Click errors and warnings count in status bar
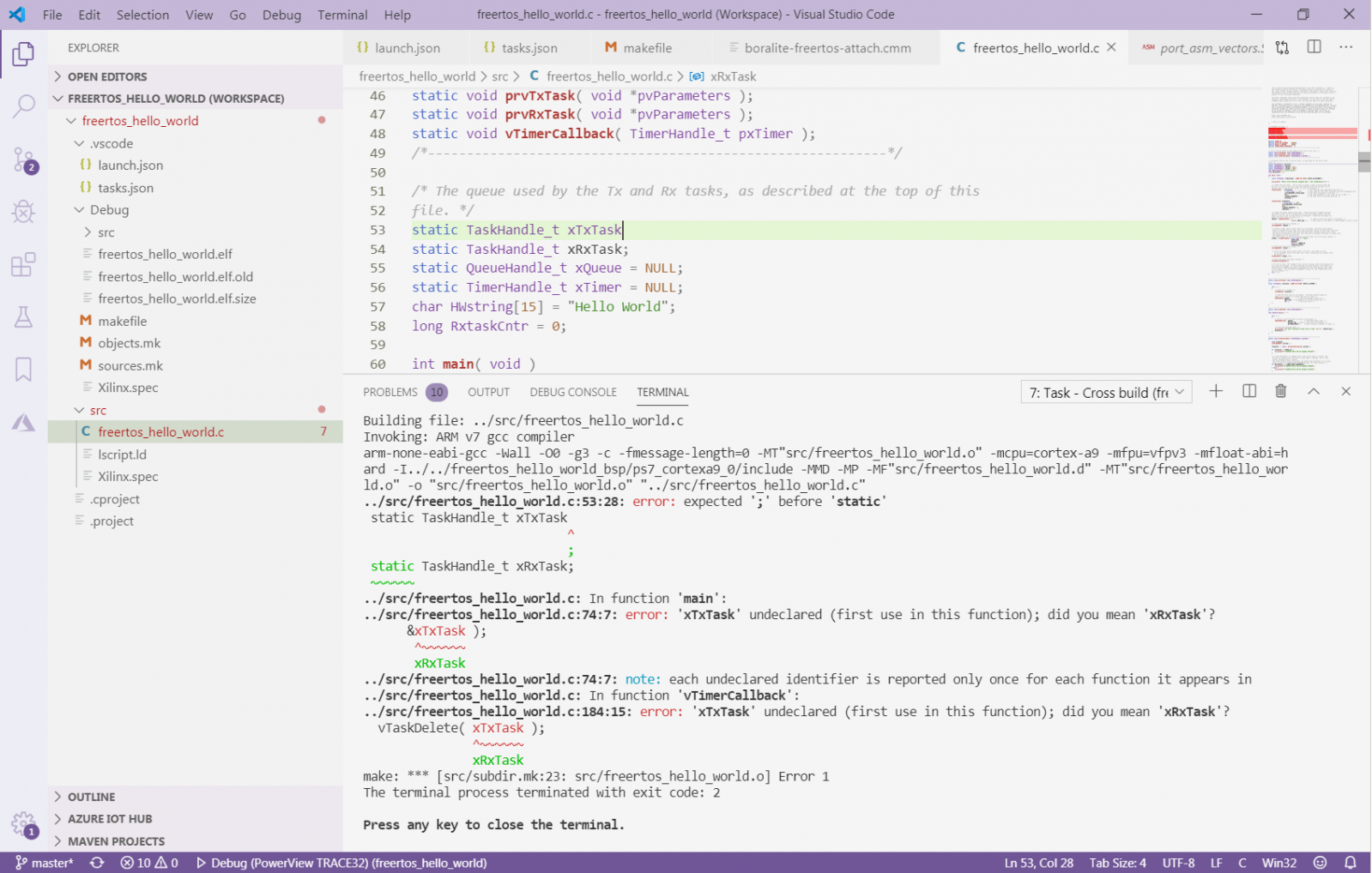The image size is (1372, 873). tap(149, 863)
